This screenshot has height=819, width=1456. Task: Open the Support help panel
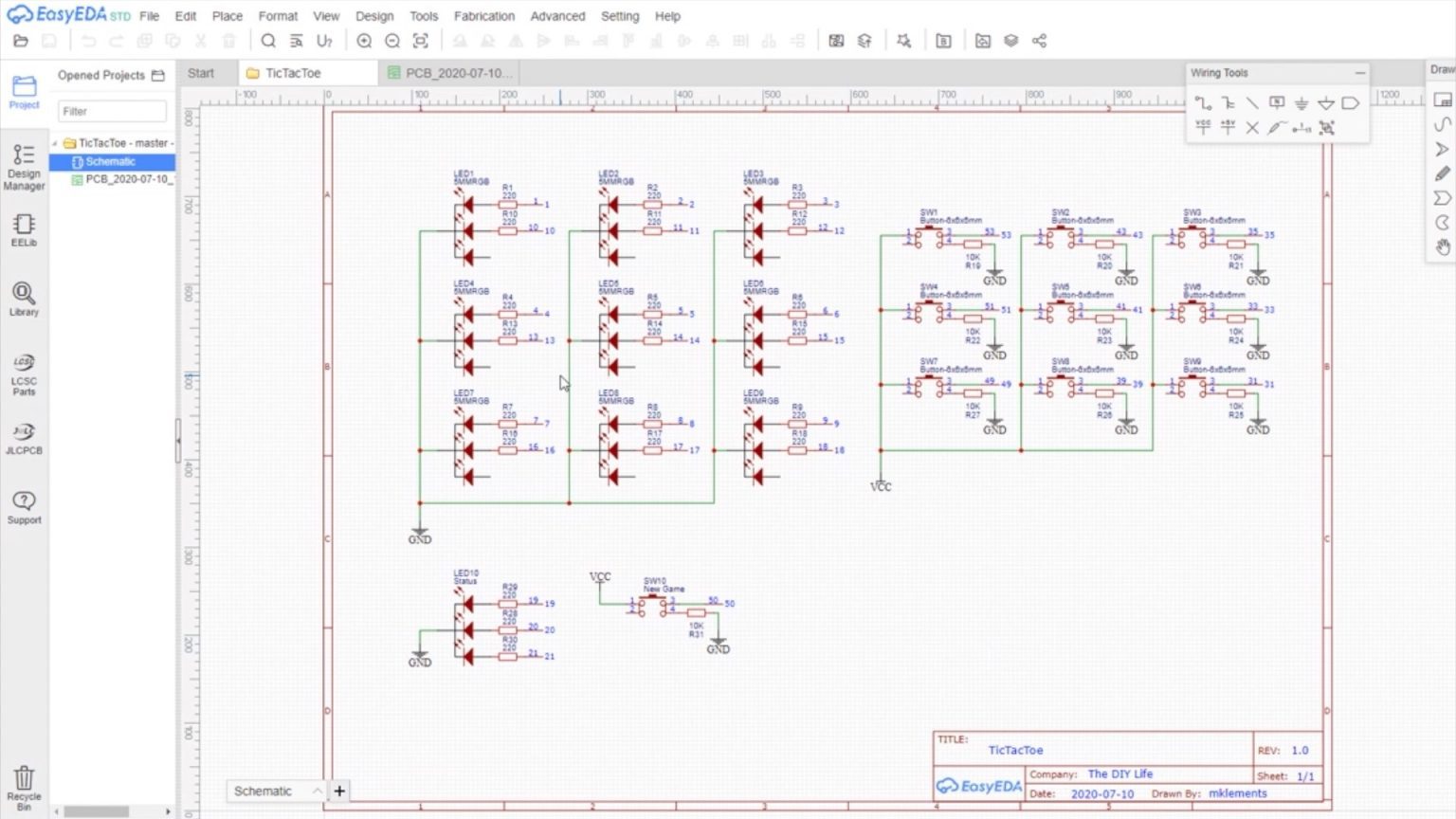pos(24,507)
